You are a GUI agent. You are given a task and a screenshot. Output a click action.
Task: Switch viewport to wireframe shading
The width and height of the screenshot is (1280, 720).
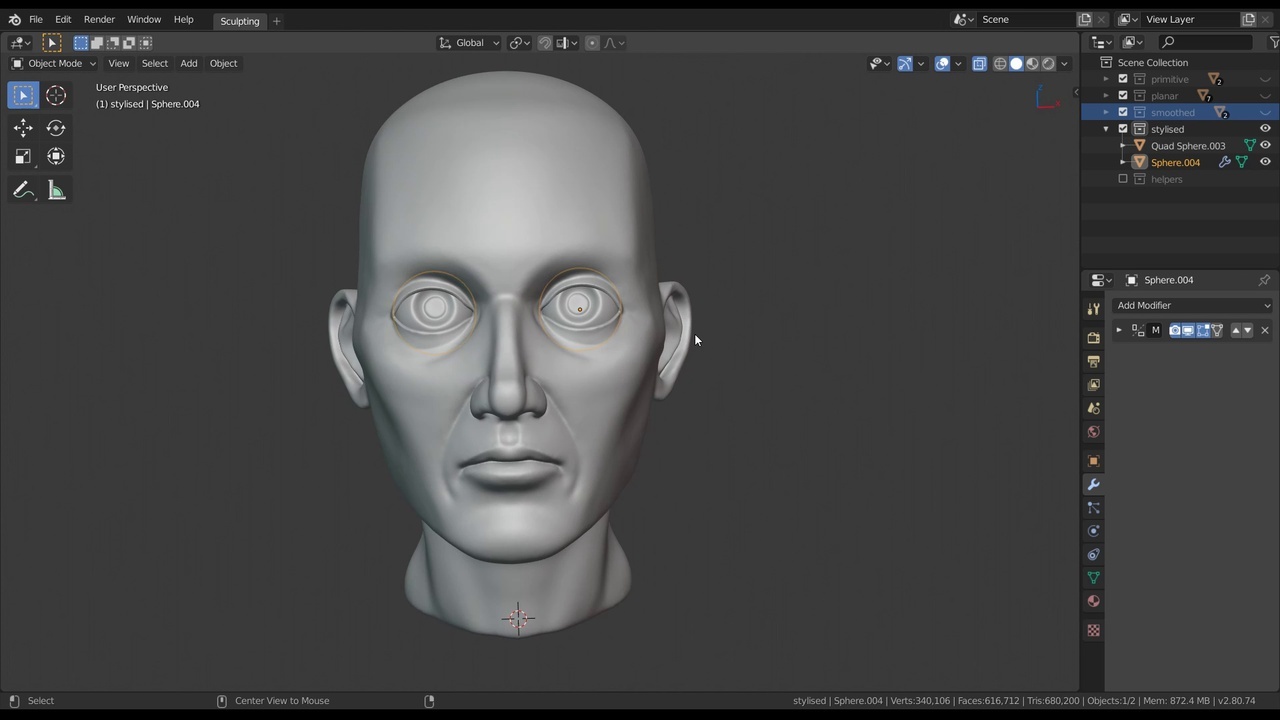1000,63
